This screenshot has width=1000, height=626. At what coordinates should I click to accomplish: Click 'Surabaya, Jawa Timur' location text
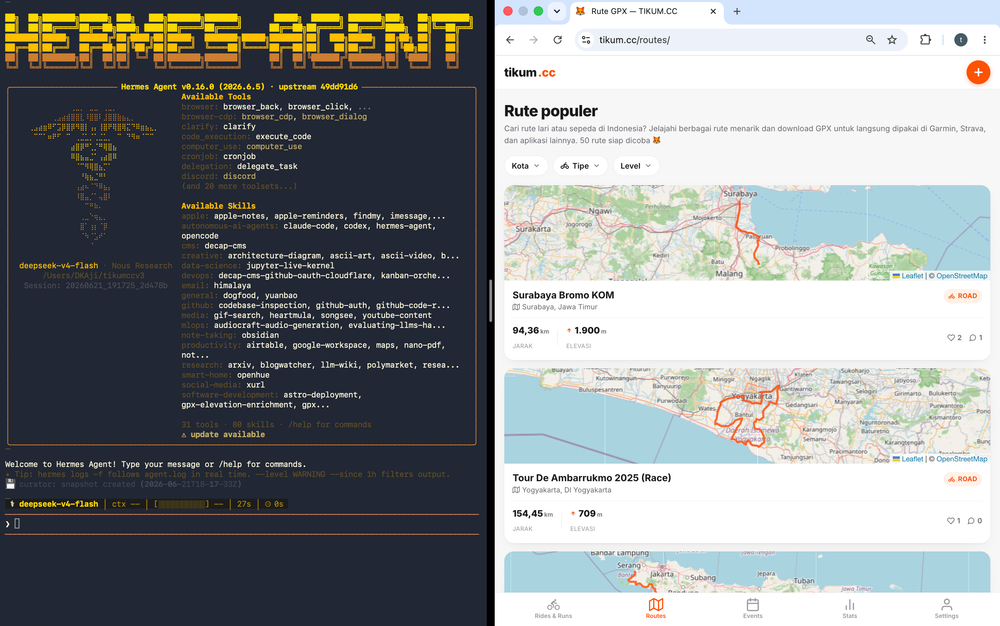tap(559, 307)
